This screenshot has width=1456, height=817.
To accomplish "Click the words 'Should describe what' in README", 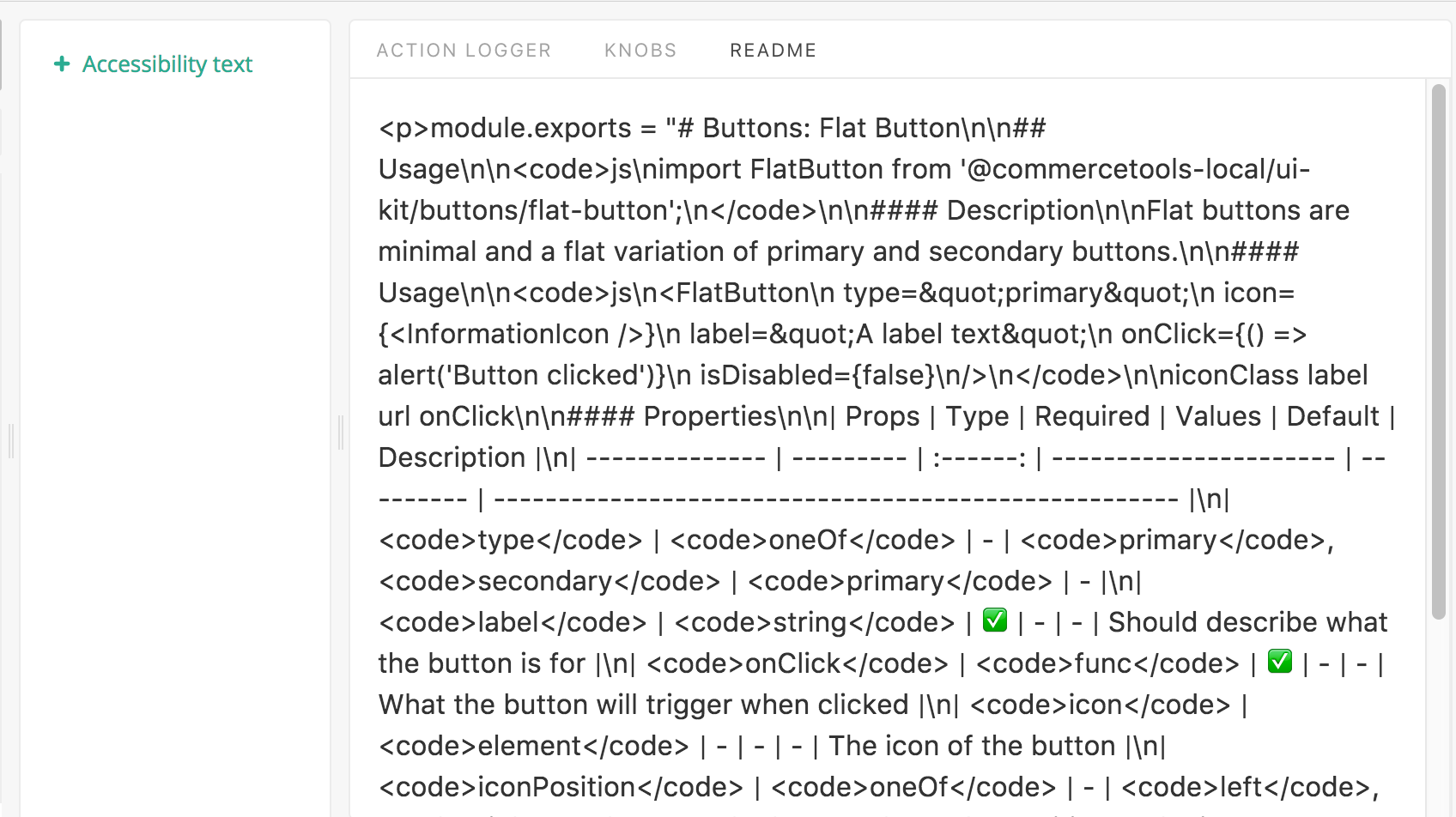I will coord(1247,622).
